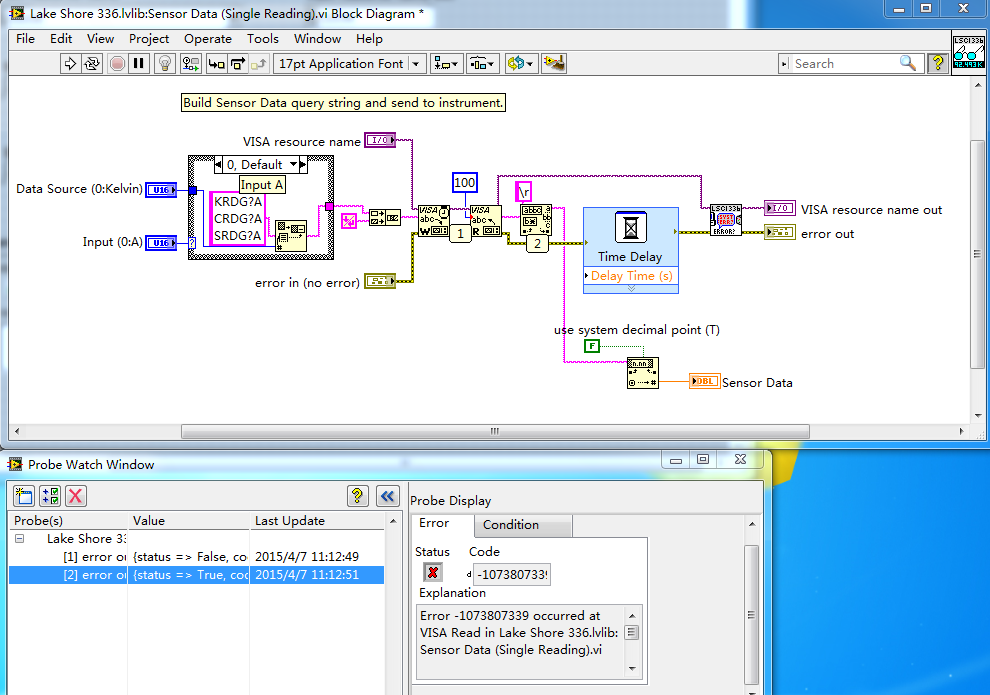
Task: Click the LSCI336 VI icon pane
Action: pyautogui.click(x=969, y=52)
